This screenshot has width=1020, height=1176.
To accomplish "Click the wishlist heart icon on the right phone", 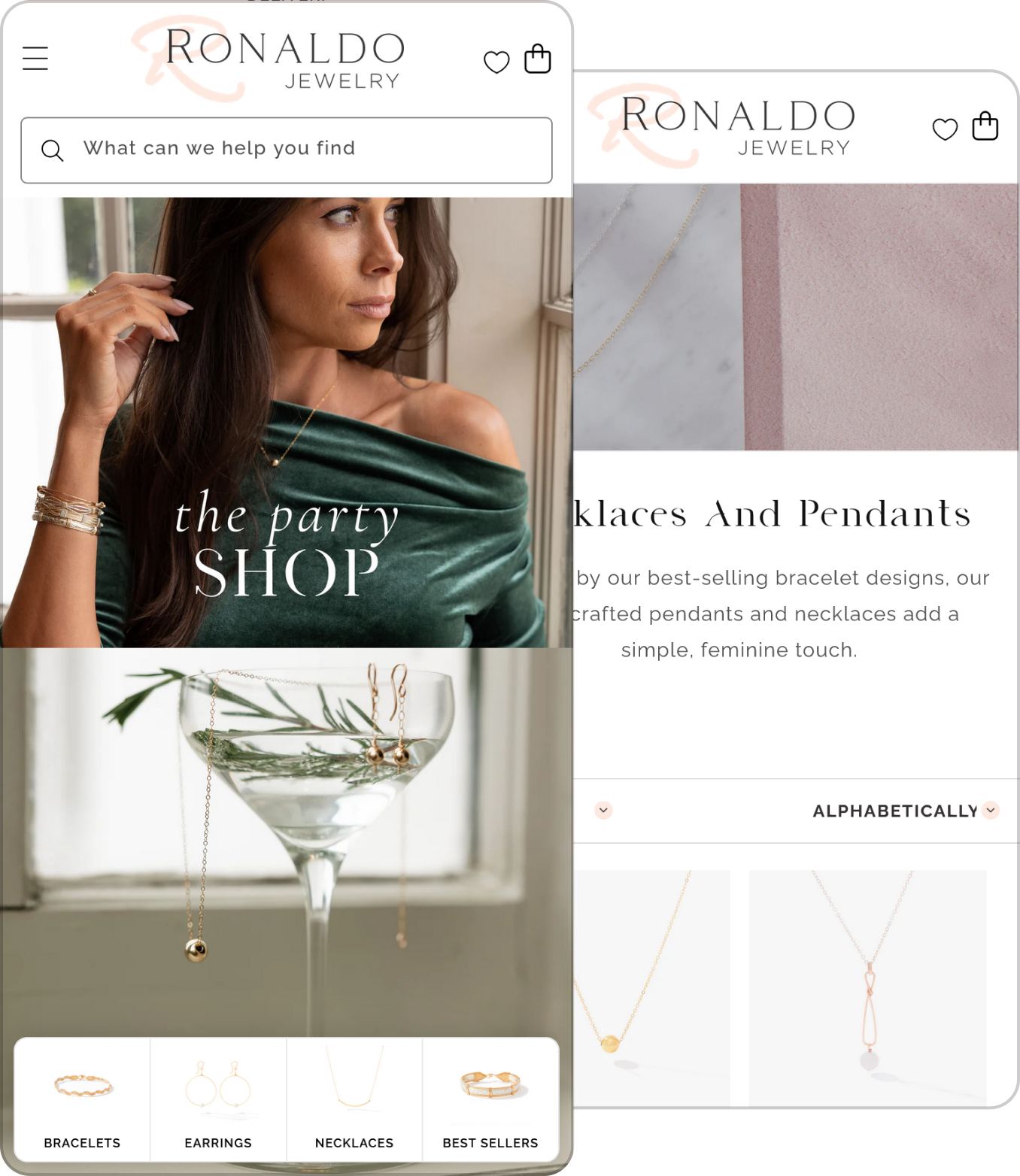I will 945,129.
